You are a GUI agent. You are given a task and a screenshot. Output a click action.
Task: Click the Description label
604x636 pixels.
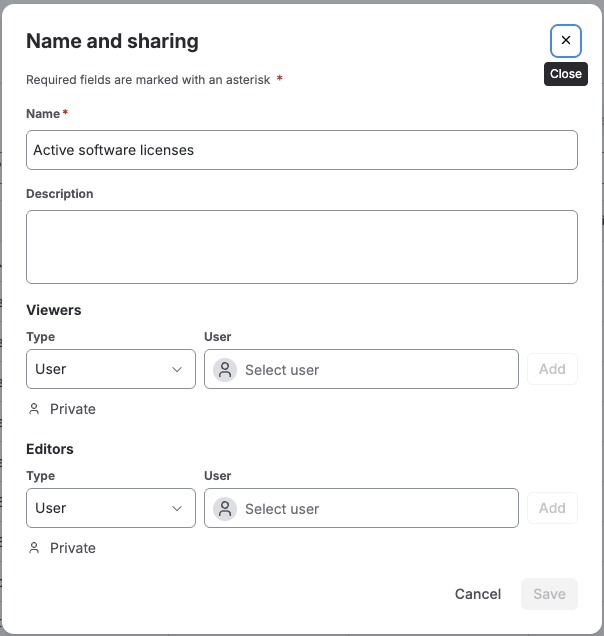tap(60, 194)
